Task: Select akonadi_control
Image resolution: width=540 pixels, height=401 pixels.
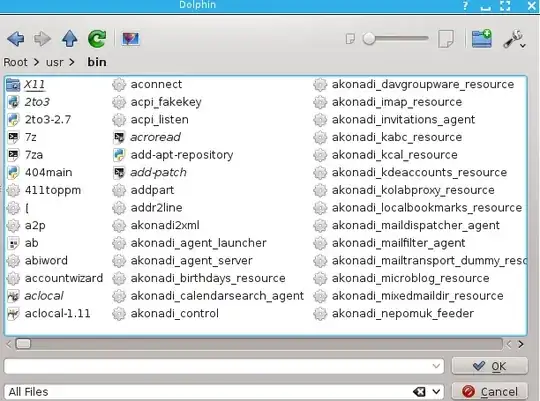Action: 166,313
